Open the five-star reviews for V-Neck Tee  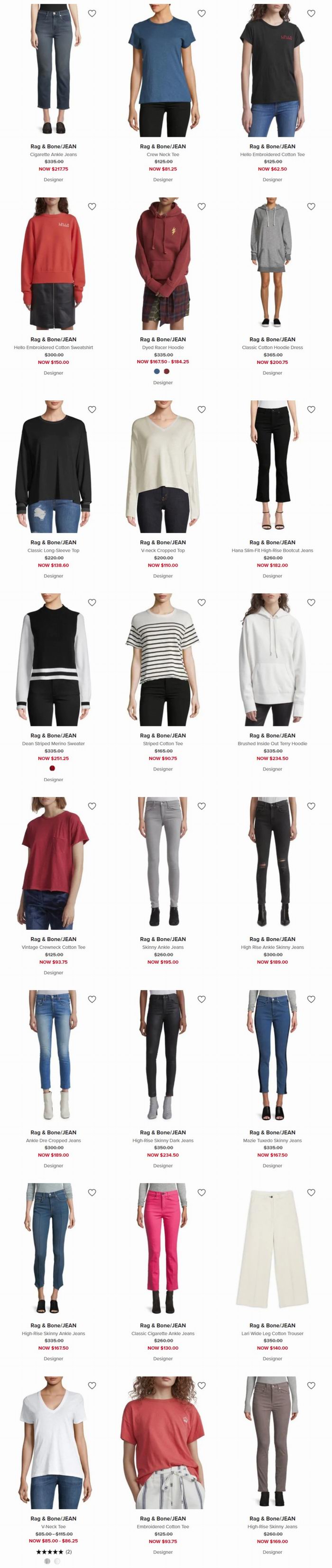[54, 1551]
